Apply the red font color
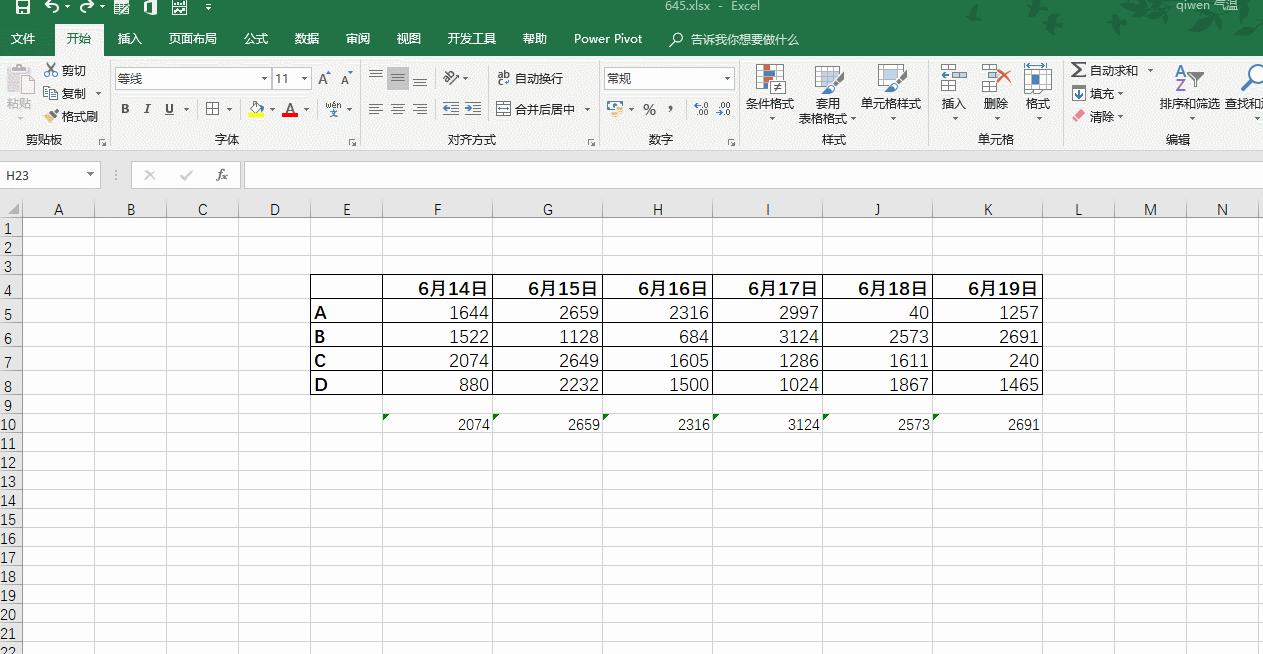1263x654 pixels. click(x=290, y=109)
